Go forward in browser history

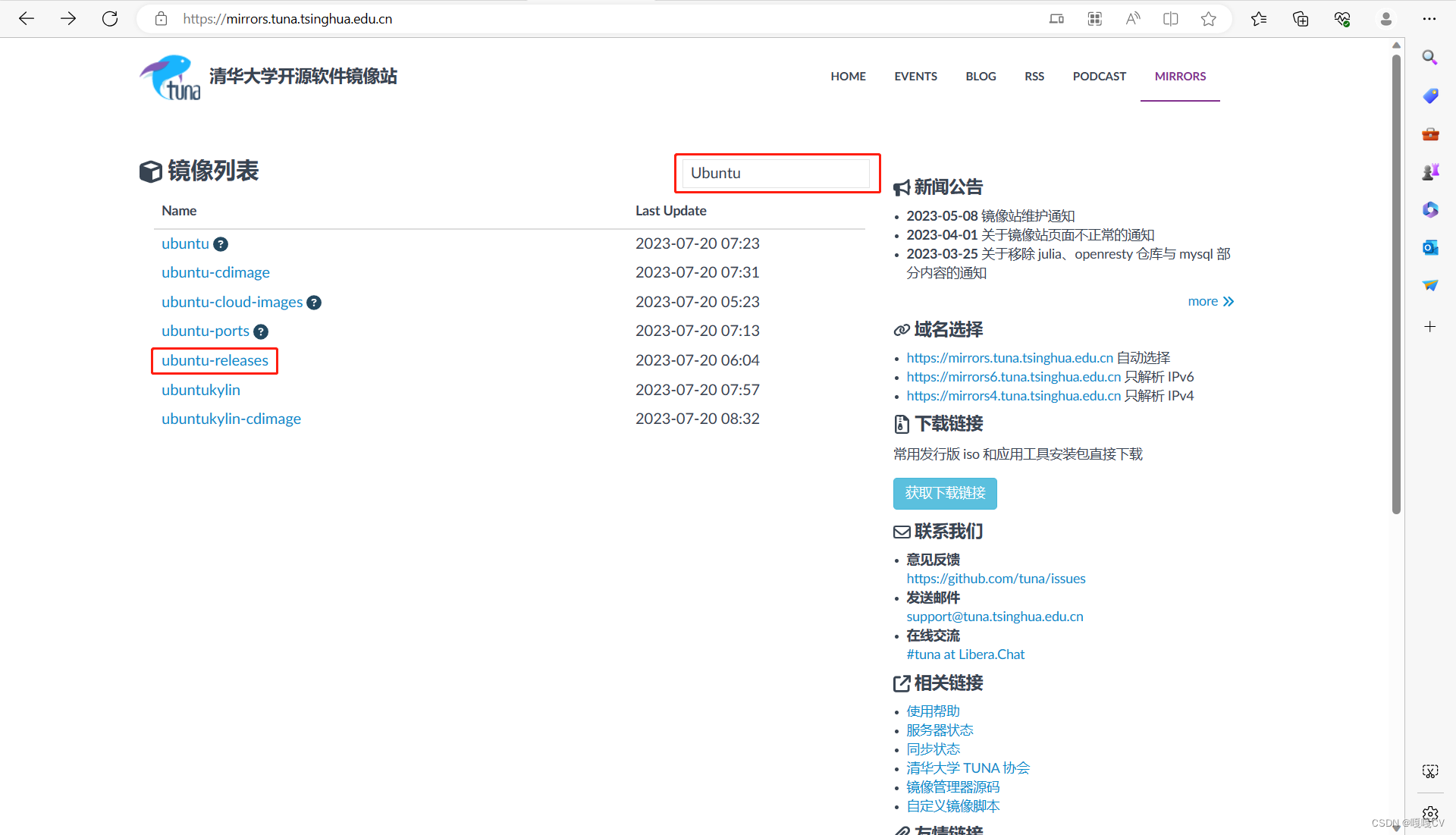point(68,19)
